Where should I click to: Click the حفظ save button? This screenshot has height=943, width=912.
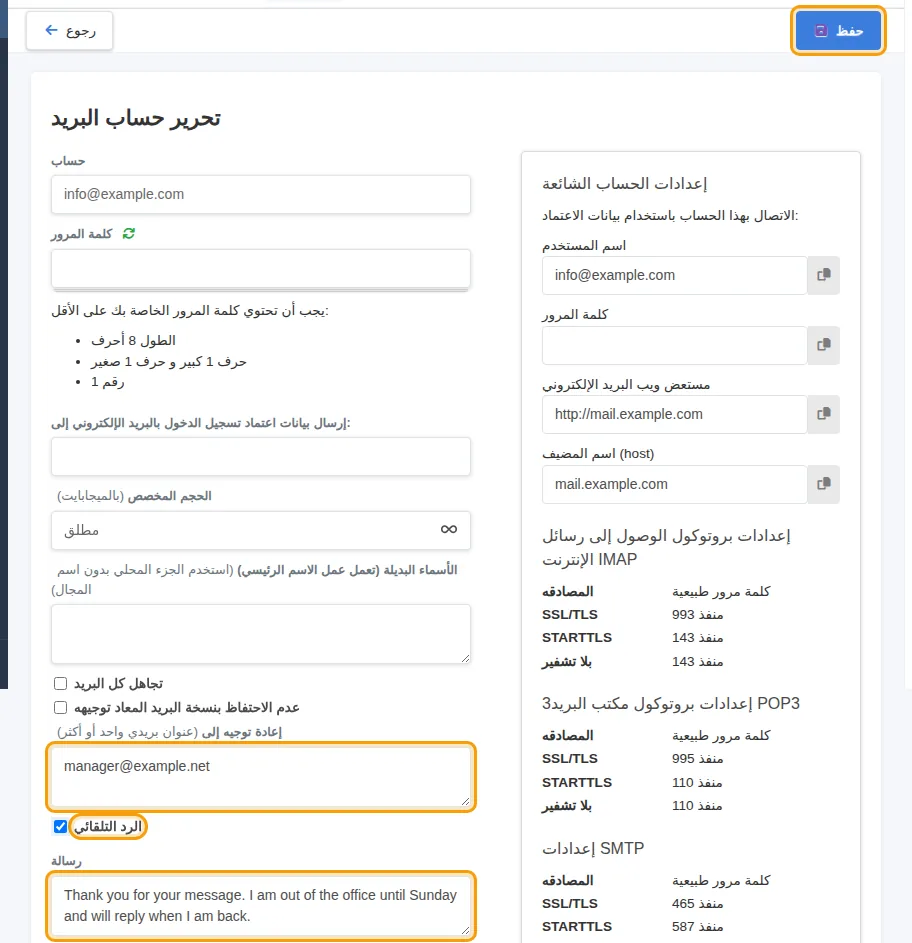838,31
